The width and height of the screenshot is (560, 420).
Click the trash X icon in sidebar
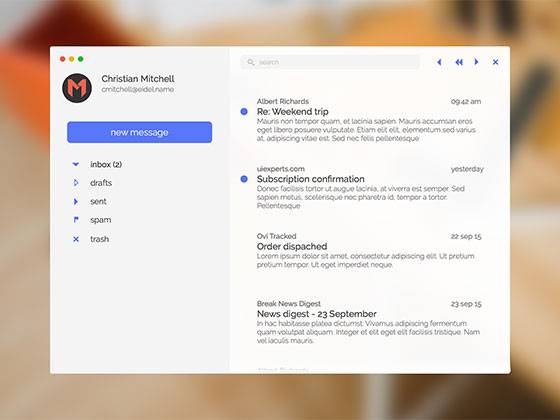(76, 239)
